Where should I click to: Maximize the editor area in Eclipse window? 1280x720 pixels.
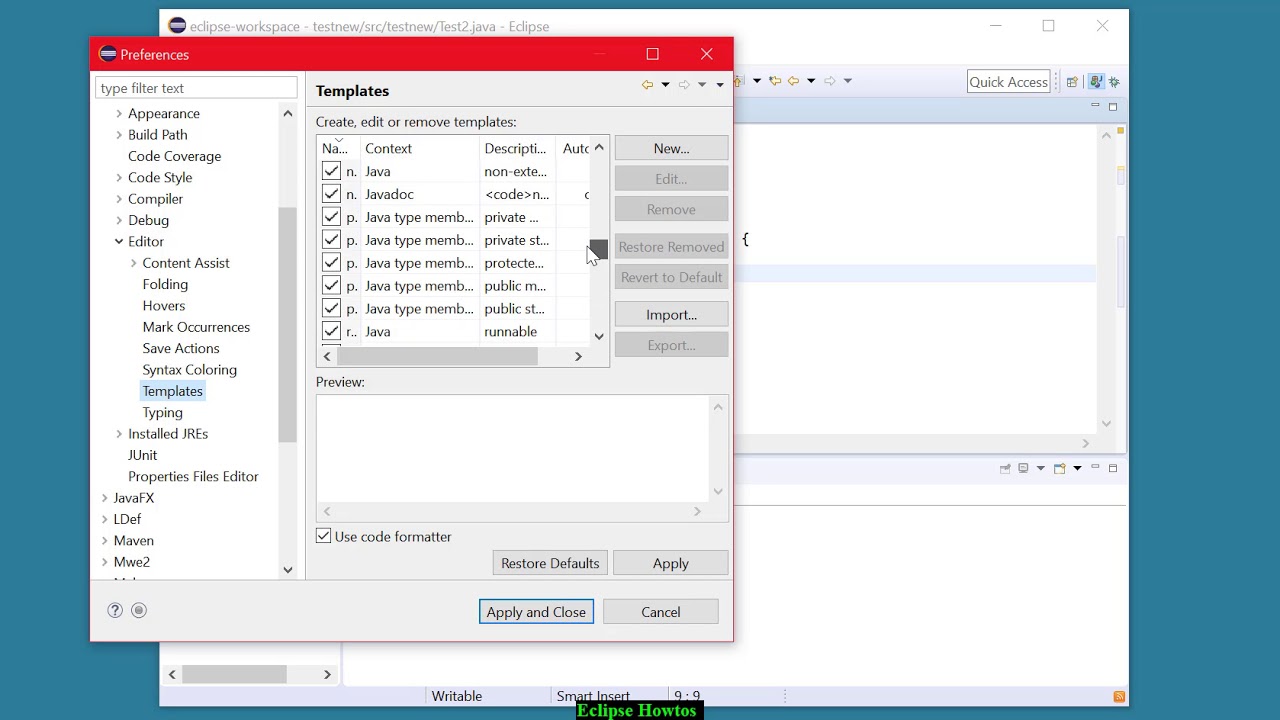pos(1112,106)
